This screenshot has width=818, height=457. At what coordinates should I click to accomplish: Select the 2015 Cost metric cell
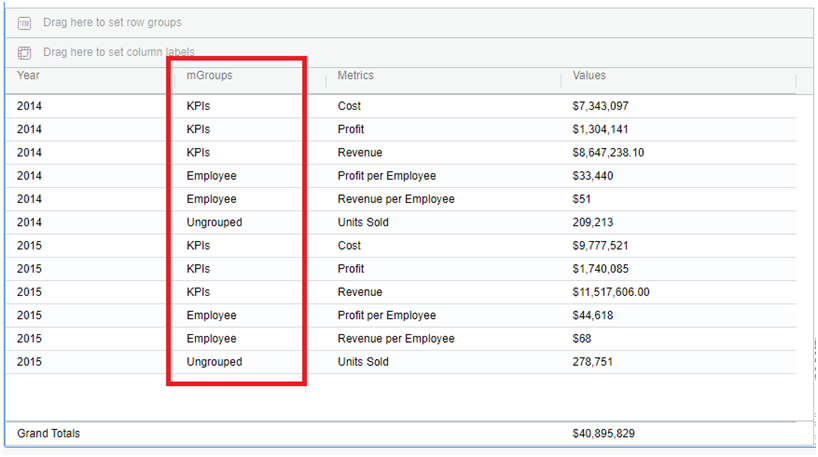click(349, 245)
